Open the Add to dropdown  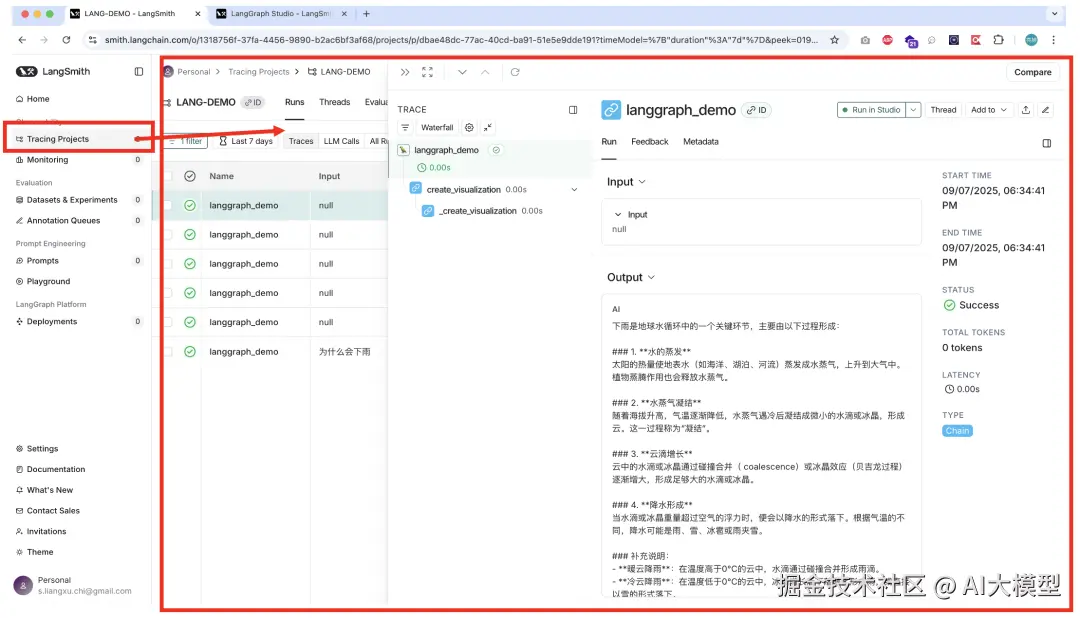click(988, 110)
